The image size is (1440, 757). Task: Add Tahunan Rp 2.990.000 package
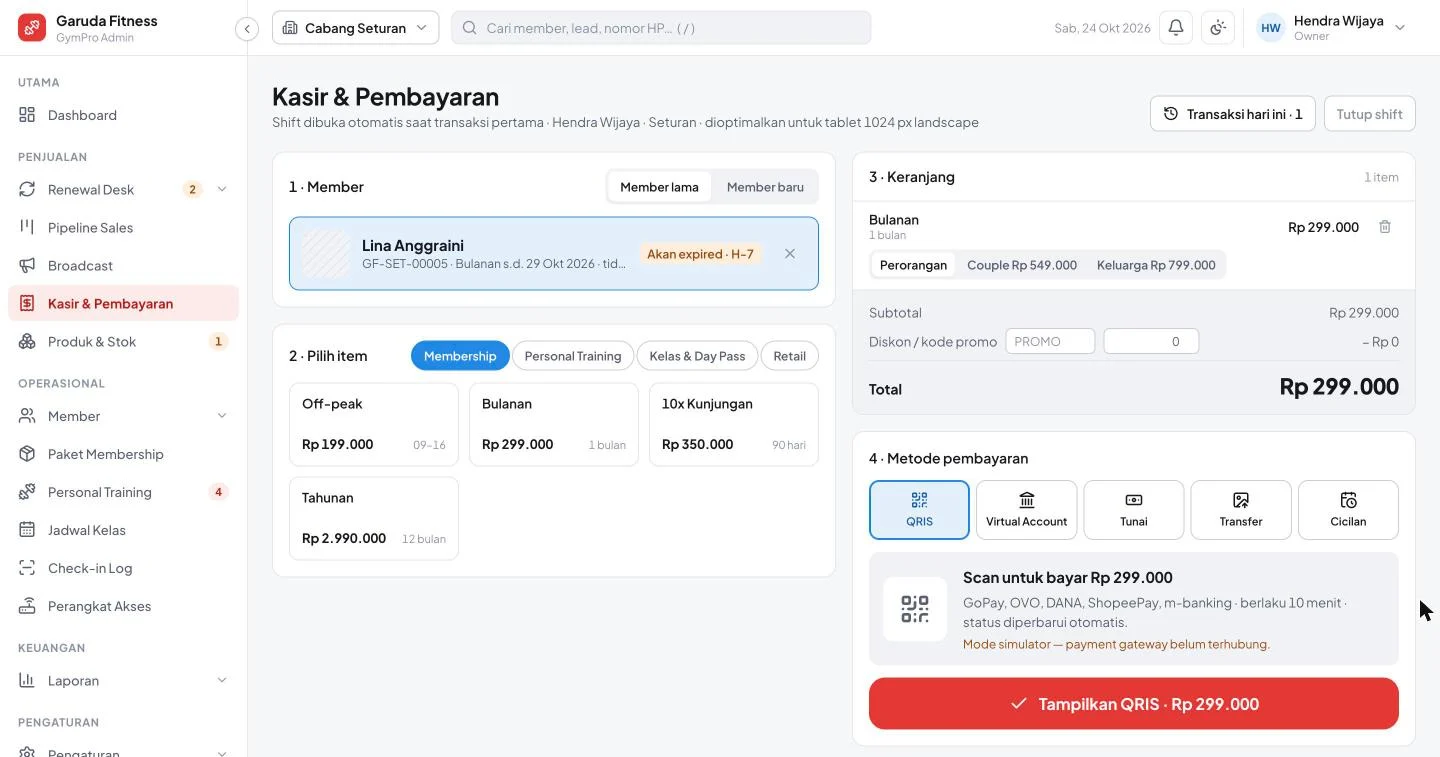coord(374,518)
